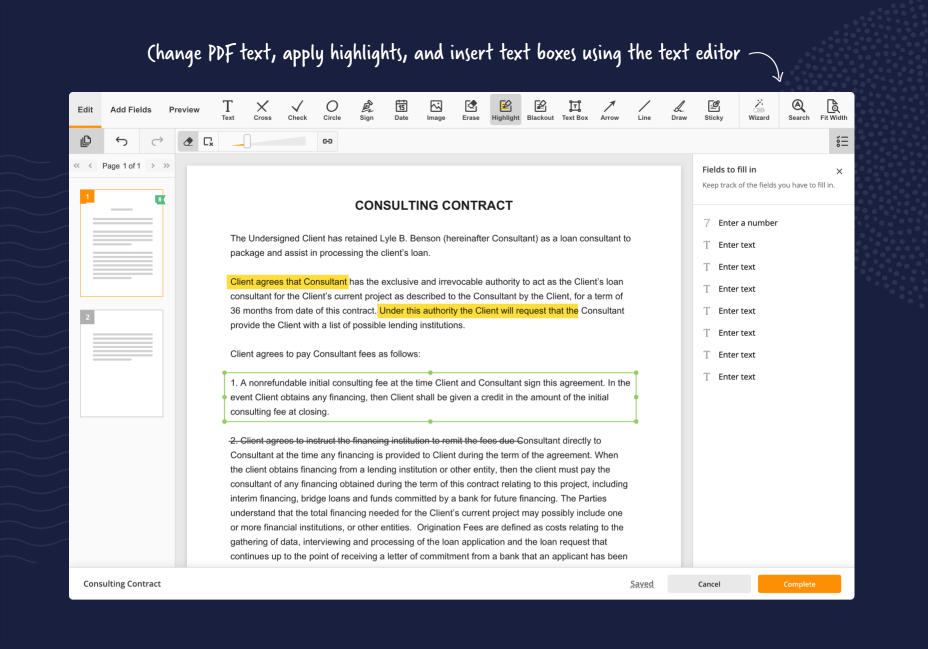
Task: Select the Erase tool
Action: tap(470, 110)
